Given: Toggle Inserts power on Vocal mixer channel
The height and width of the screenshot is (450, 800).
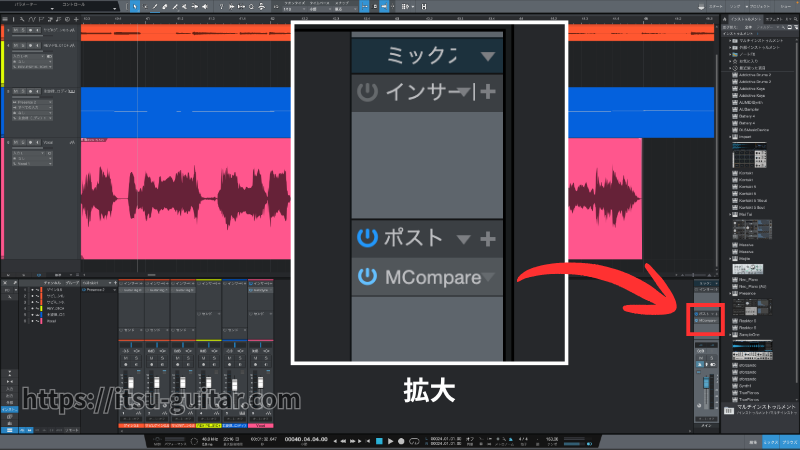Looking at the screenshot, I should coord(251,283).
